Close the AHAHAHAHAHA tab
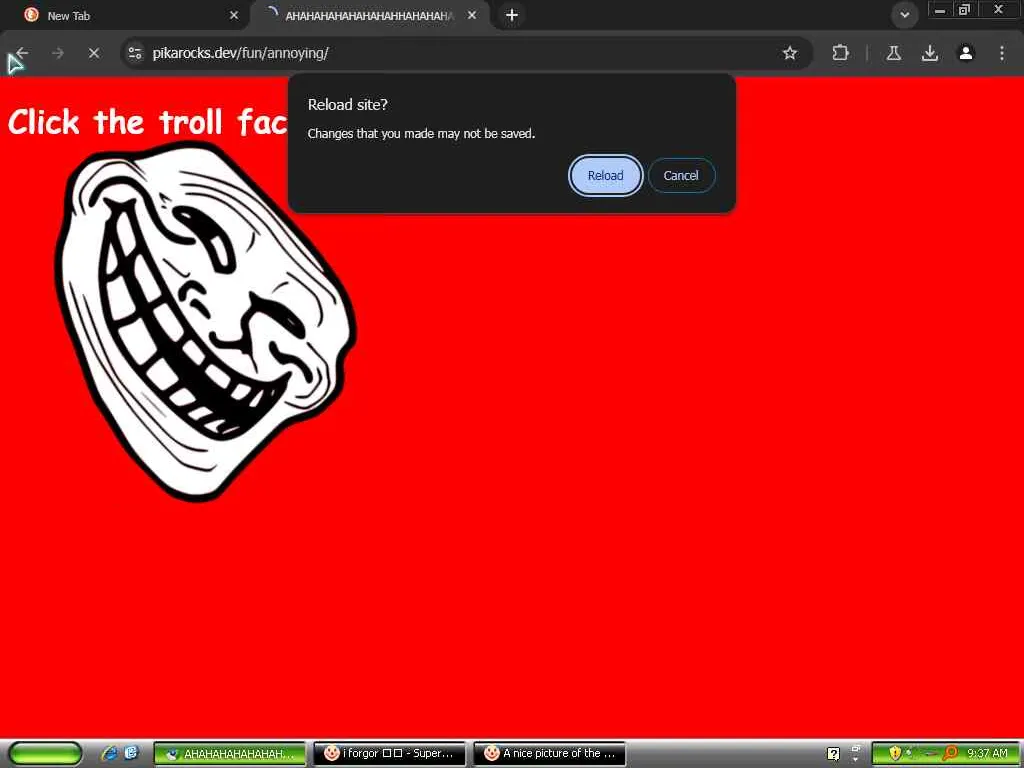1024x768 pixels. click(x=472, y=15)
